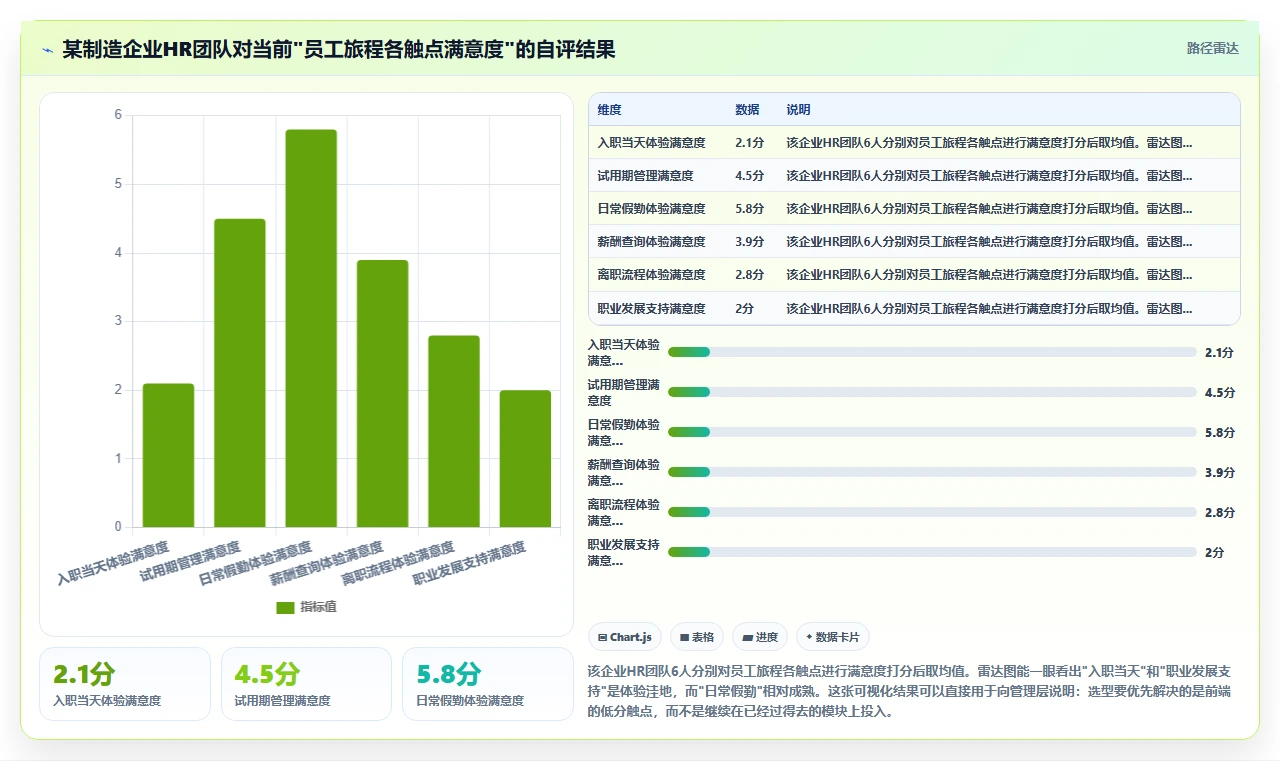Click the 路径雷达 label in header
Viewport: 1280px width, 761px height.
1212,48
